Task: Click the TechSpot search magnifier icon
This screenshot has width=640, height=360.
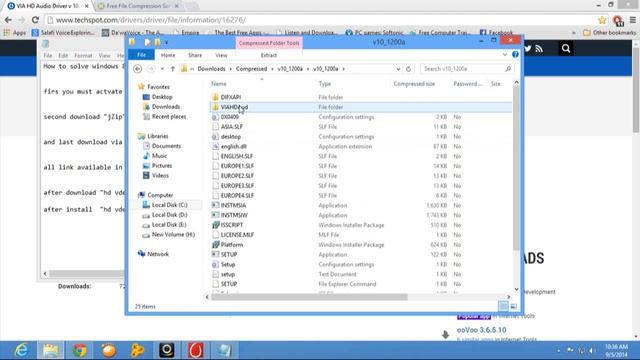Action: (566, 49)
